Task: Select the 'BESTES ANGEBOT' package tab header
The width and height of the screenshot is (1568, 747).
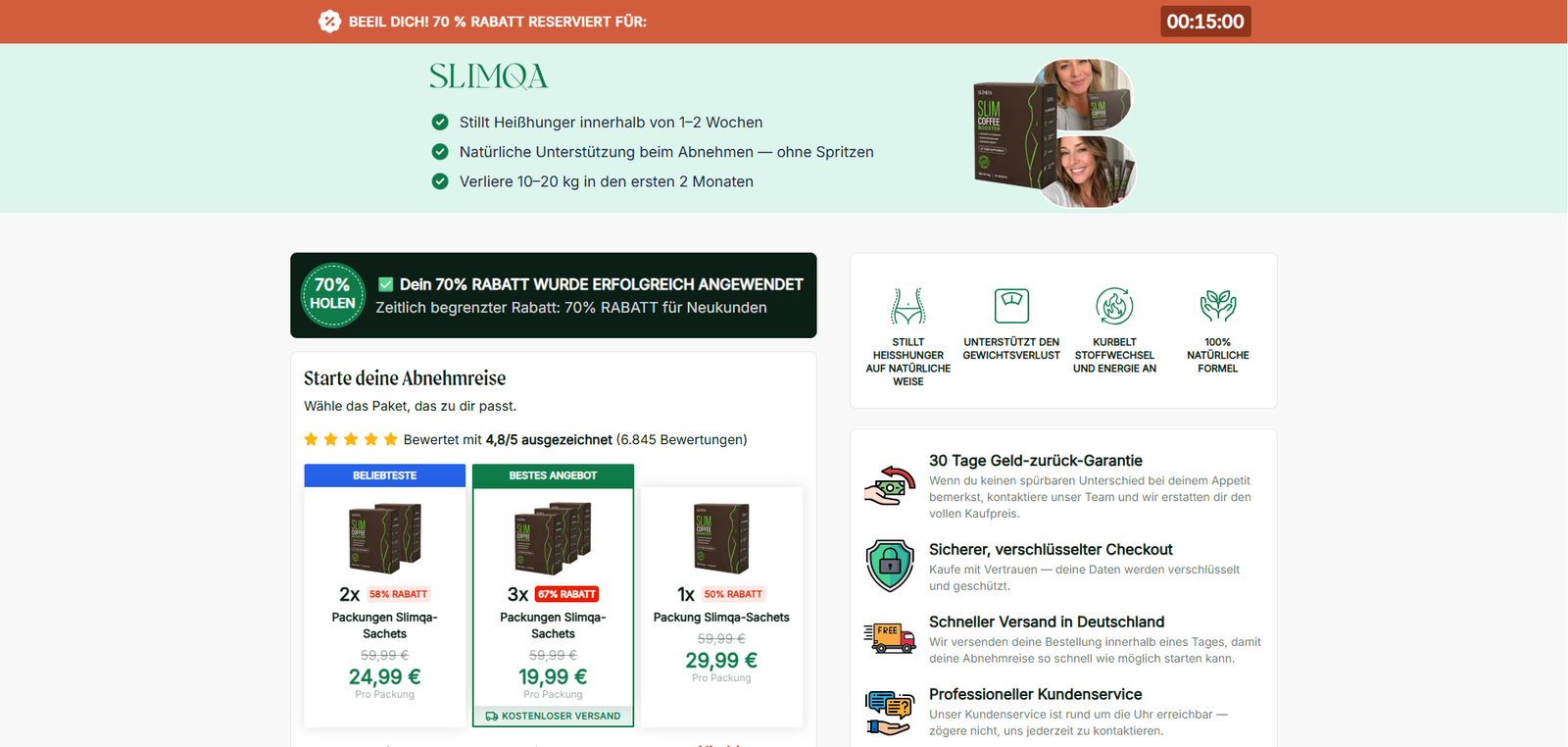Action: coord(553,475)
